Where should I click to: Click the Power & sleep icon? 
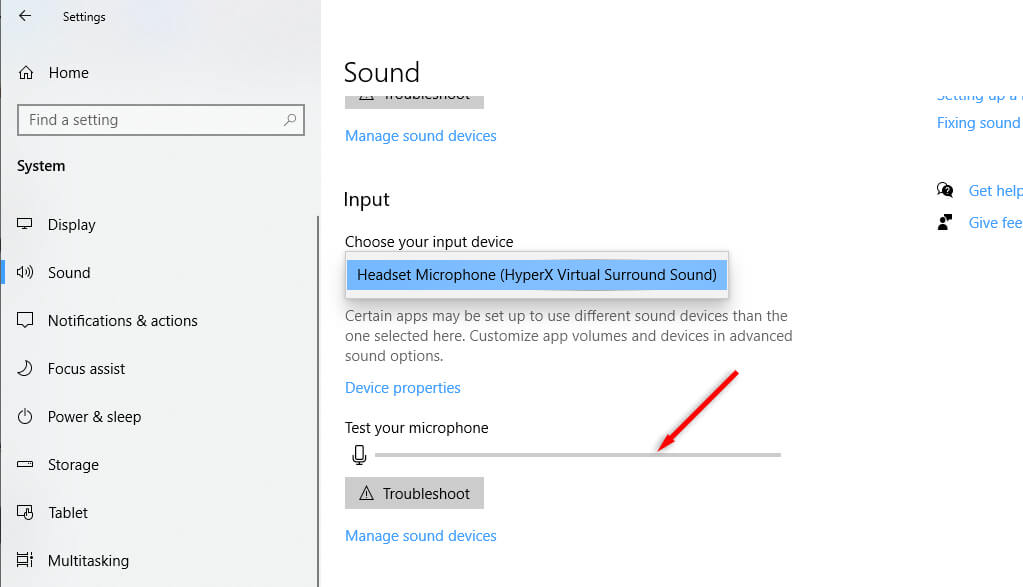pyautogui.click(x=26, y=417)
